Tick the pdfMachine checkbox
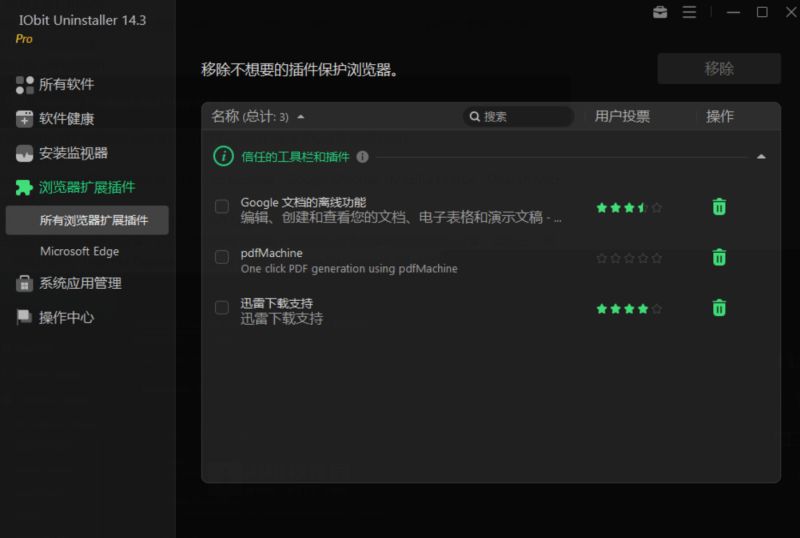Viewport: 800px width, 538px height. 221,257
